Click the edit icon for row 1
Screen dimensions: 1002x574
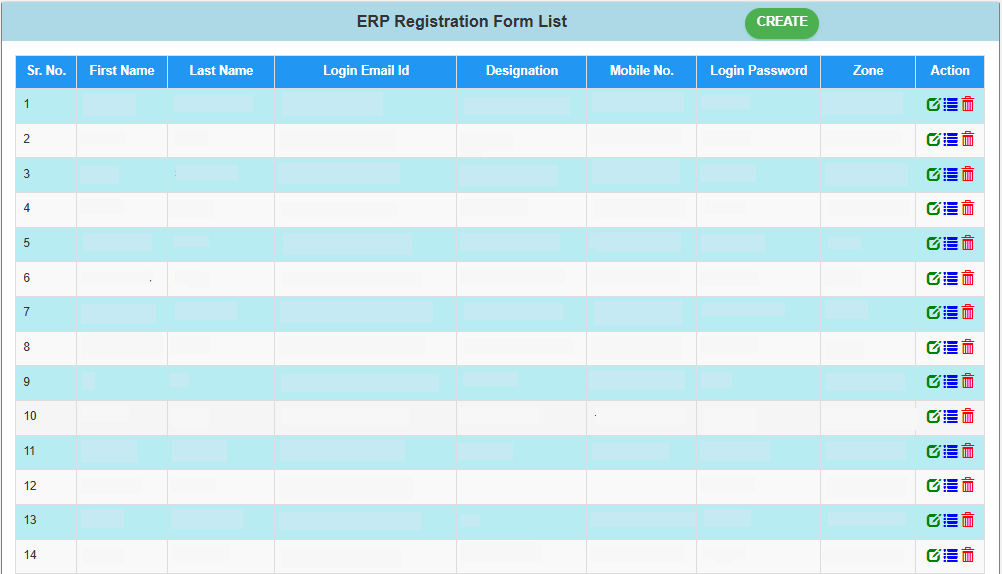pos(933,105)
